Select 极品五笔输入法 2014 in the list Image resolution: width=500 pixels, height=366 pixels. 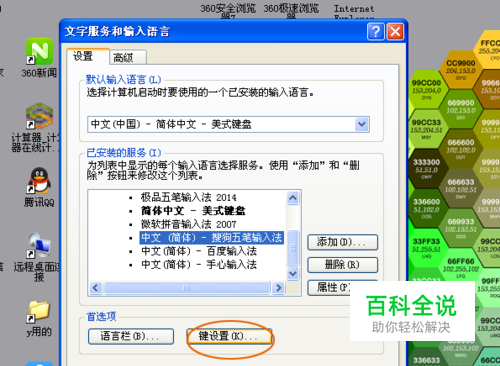(x=188, y=197)
